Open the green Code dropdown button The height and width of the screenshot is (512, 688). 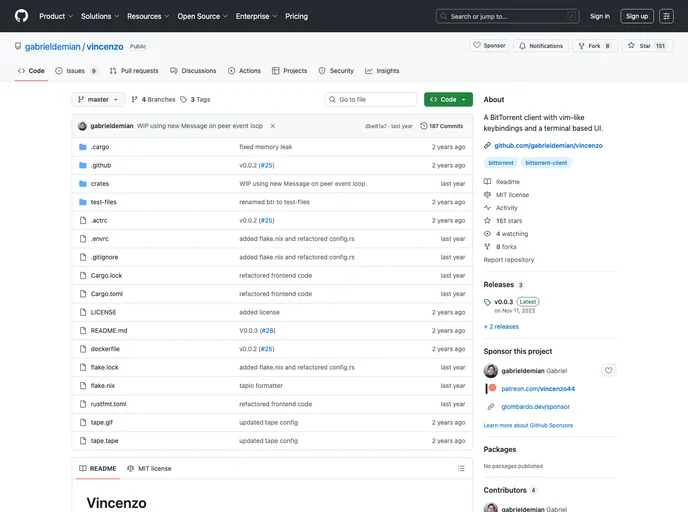(x=448, y=100)
